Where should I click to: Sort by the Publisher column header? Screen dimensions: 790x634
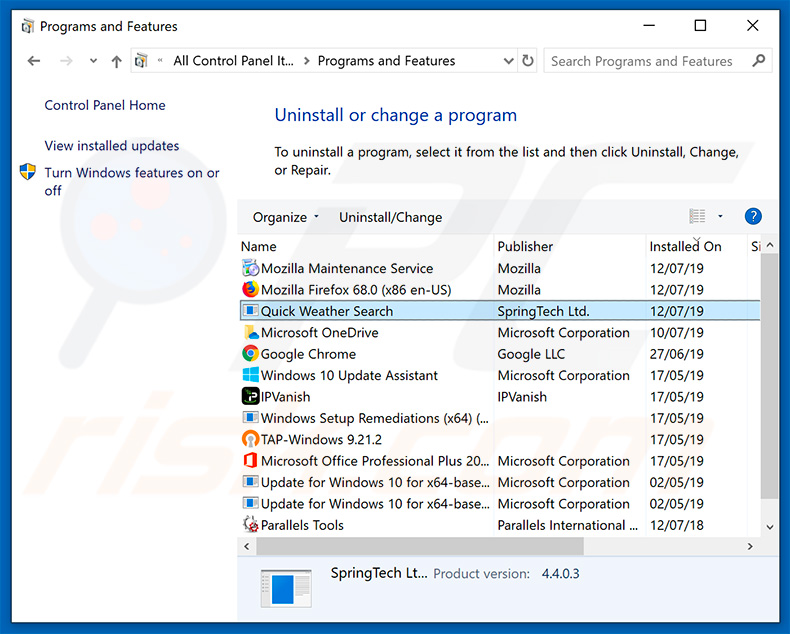point(570,246)
